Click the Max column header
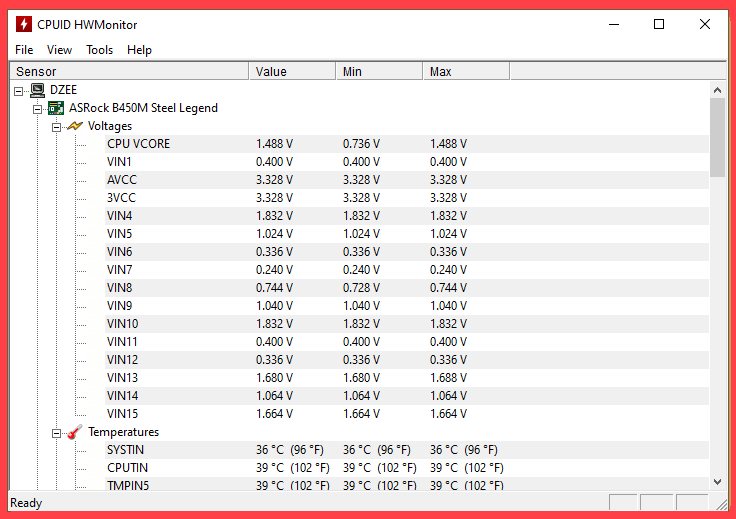This screenshot has height=519, width=736. 467,71
